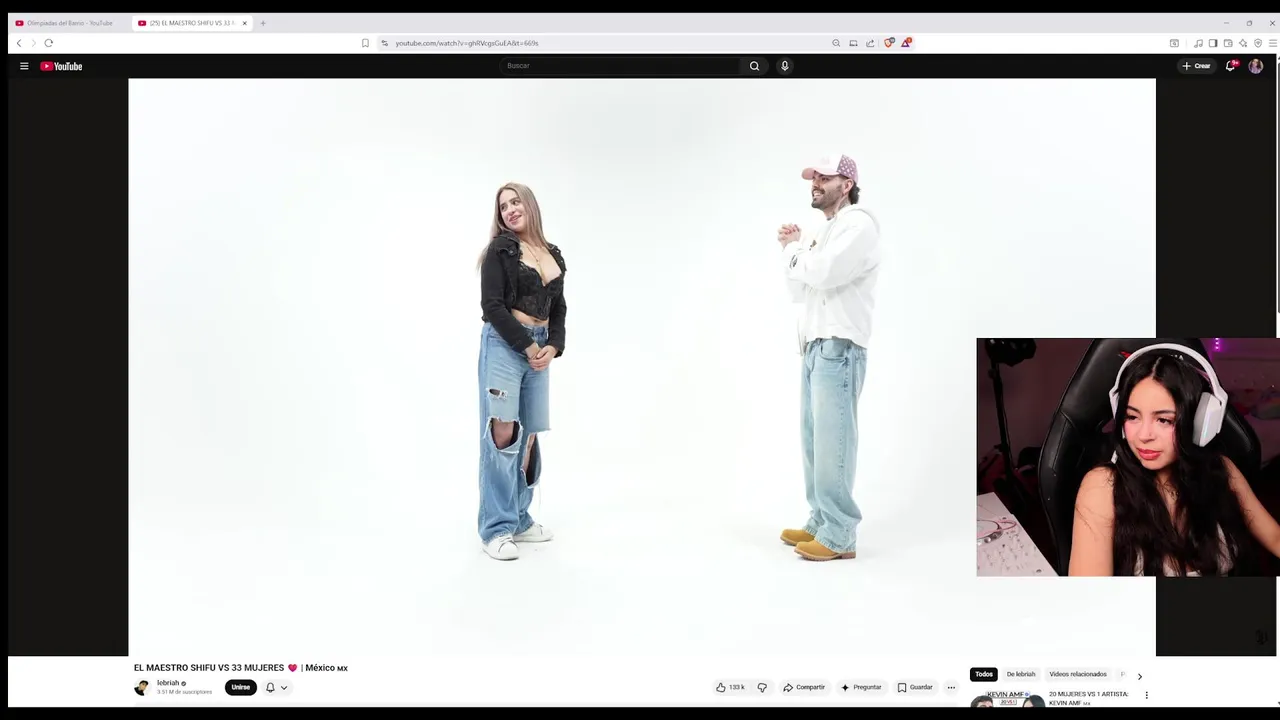Save video with Guardar button
Screen dimensions: 1280x720
click(915, 687)
